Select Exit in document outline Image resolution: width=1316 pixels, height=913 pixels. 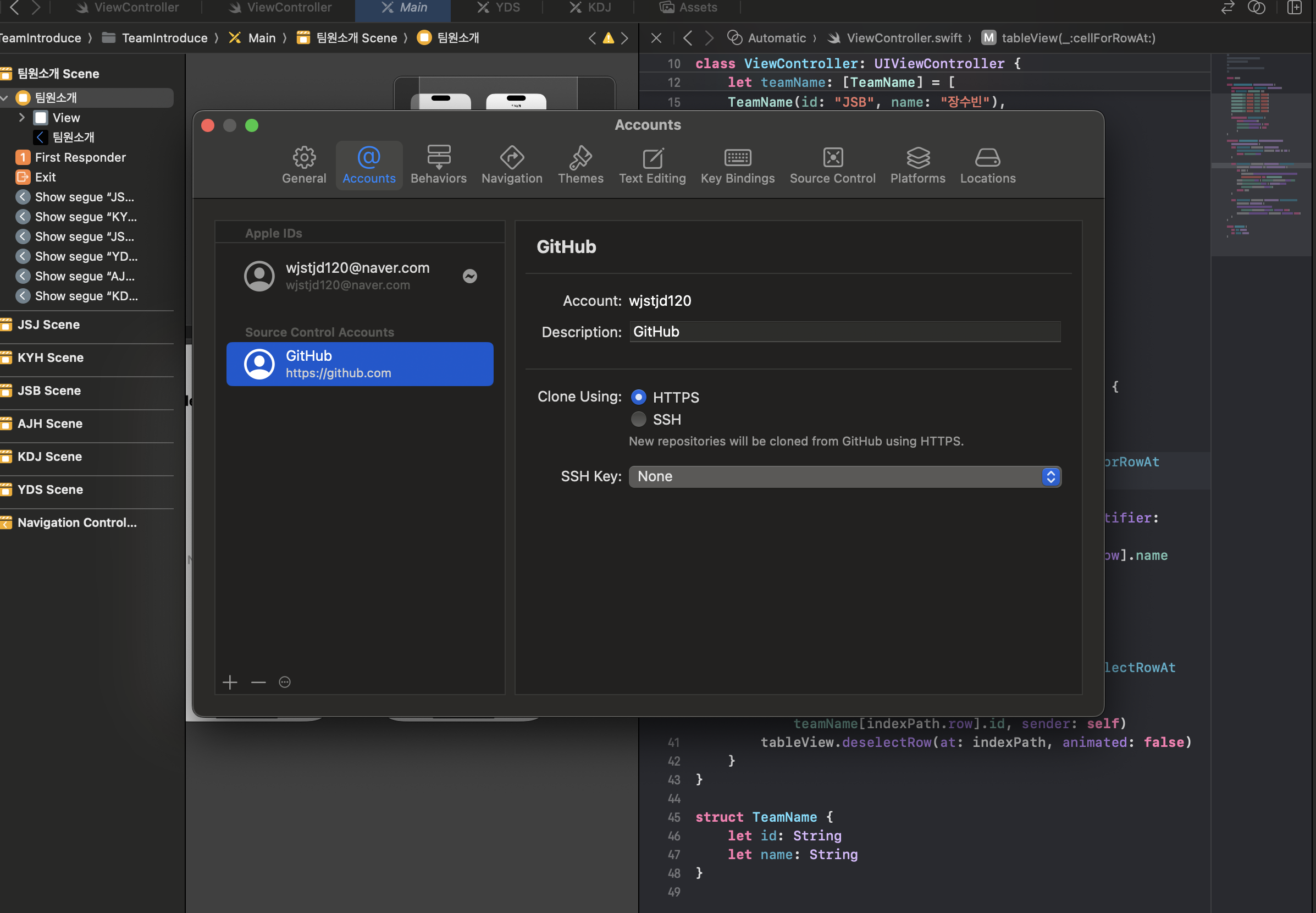point(35,177)
